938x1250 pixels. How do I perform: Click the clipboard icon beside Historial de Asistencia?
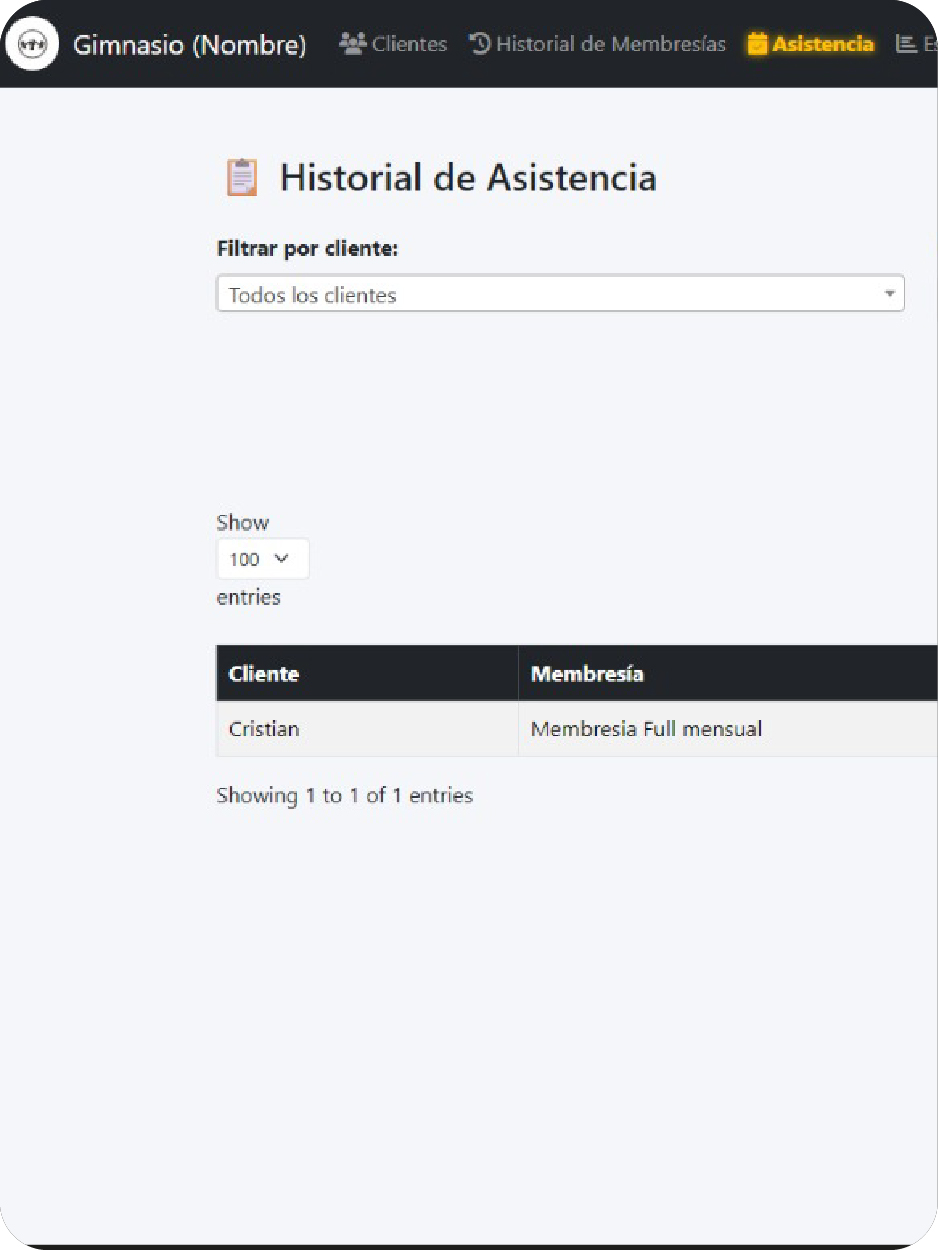tap(239, 177)
